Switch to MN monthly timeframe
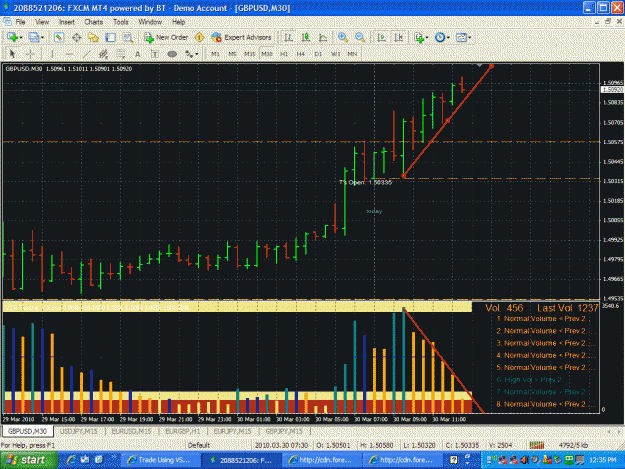The image size is (625, 469). point(352,54)
